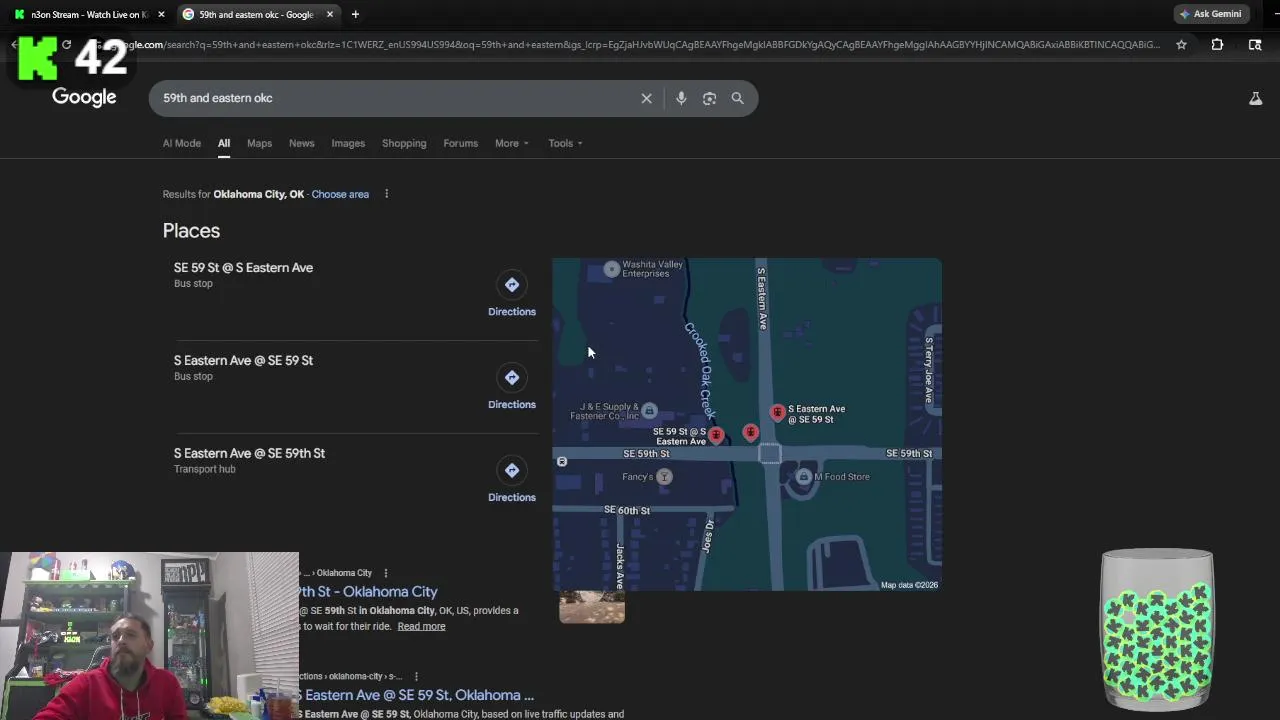
Task: Get directions to S Eastern Ave @ SE 59th St hub
Action: [512, 482]
